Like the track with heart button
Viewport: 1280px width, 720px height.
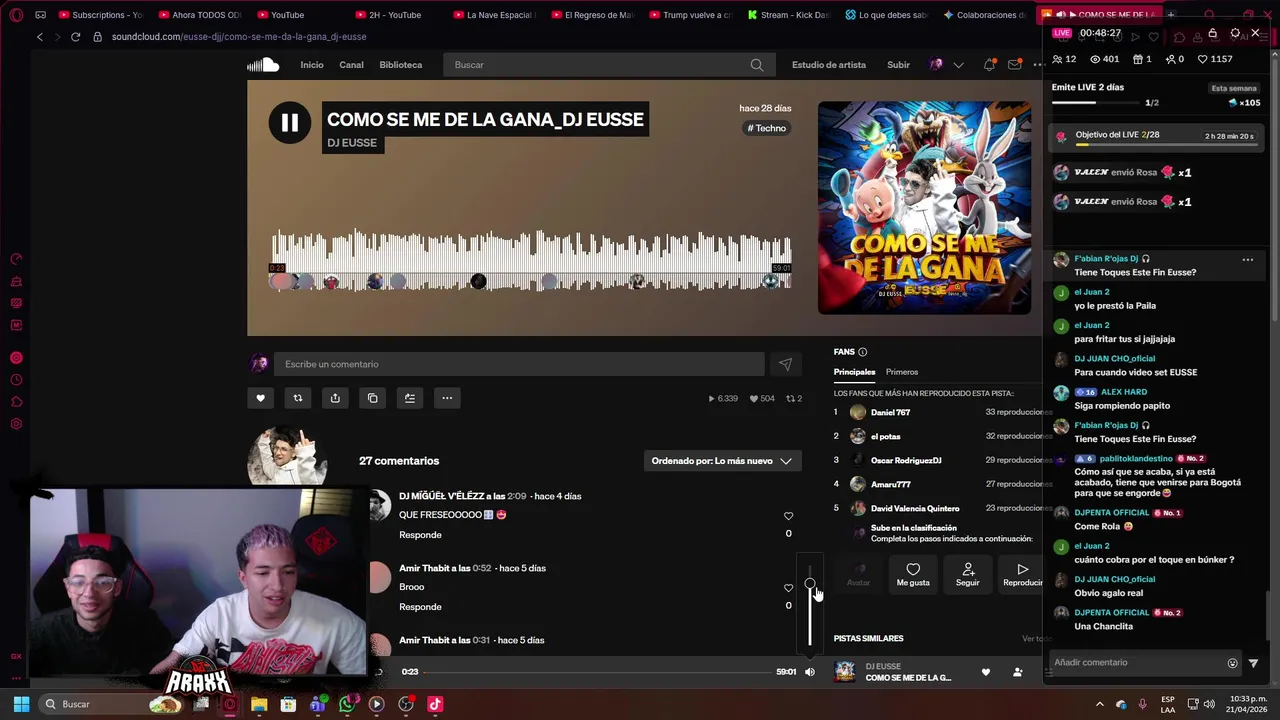point(260,398)
